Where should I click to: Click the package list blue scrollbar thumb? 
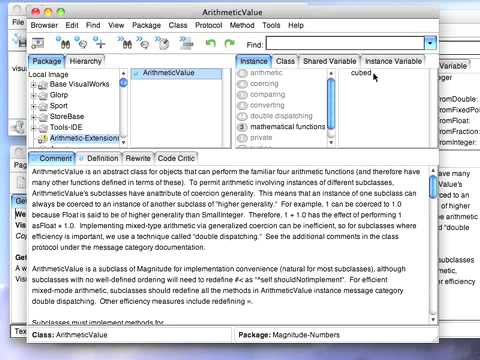(x=123, y=82)
